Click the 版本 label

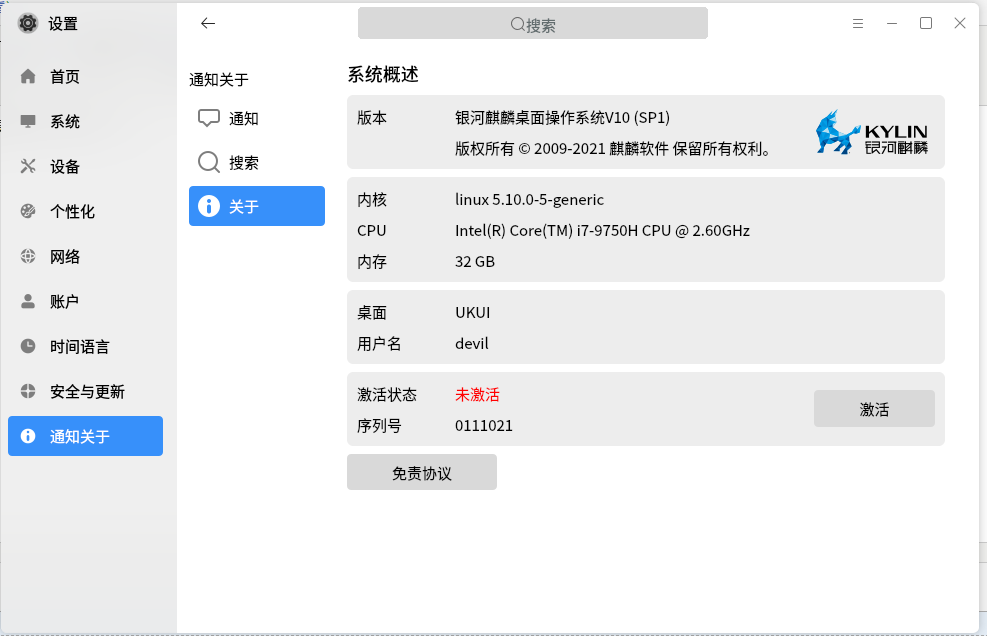(371, 118)
